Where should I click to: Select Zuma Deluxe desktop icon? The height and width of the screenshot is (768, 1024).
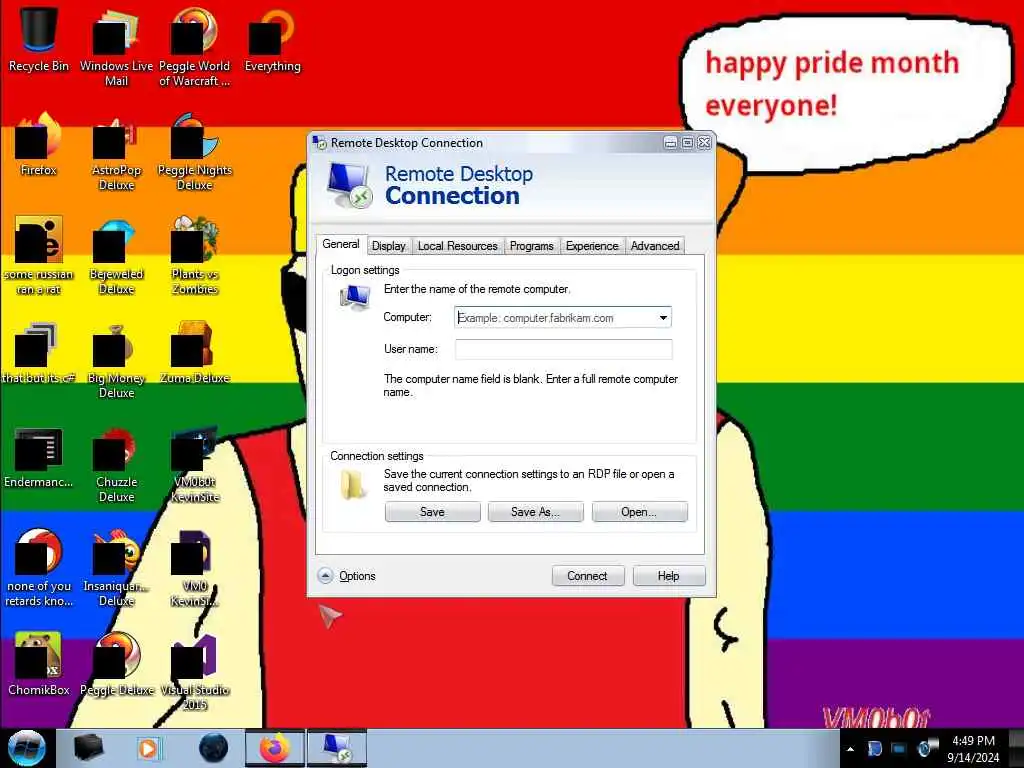point(194,353)
